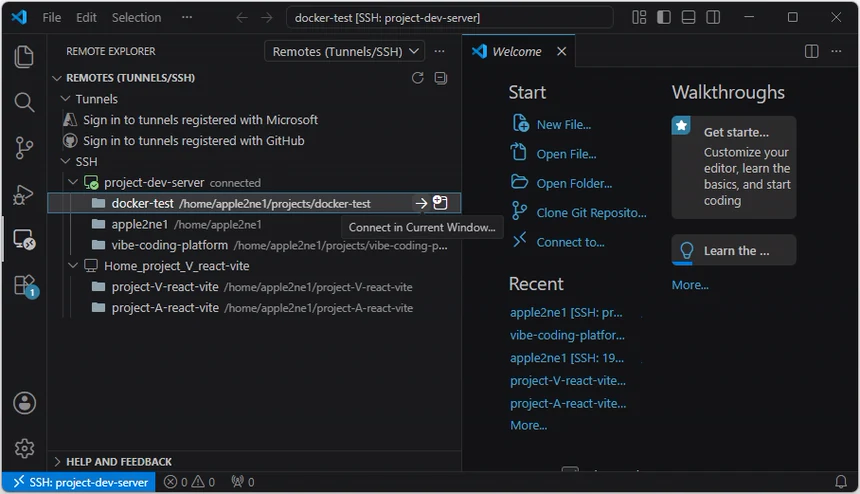
Task: Open the Extensions view icon
Action: [x=25, y=286]
